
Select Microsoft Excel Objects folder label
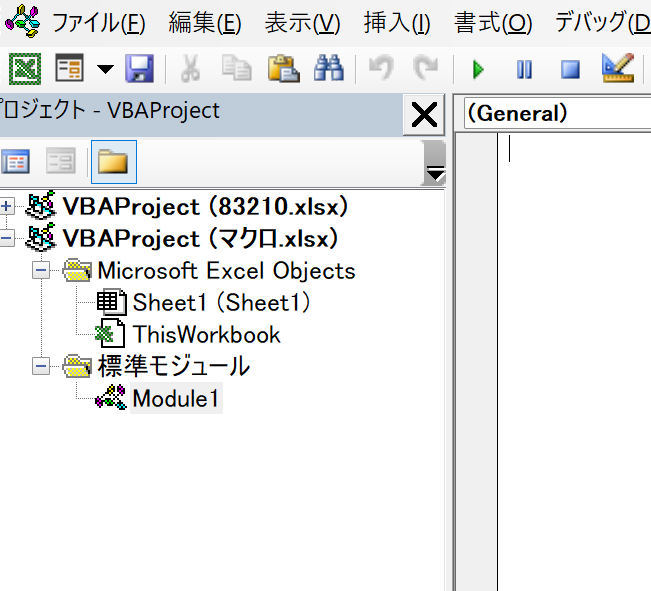click(227, 271)
